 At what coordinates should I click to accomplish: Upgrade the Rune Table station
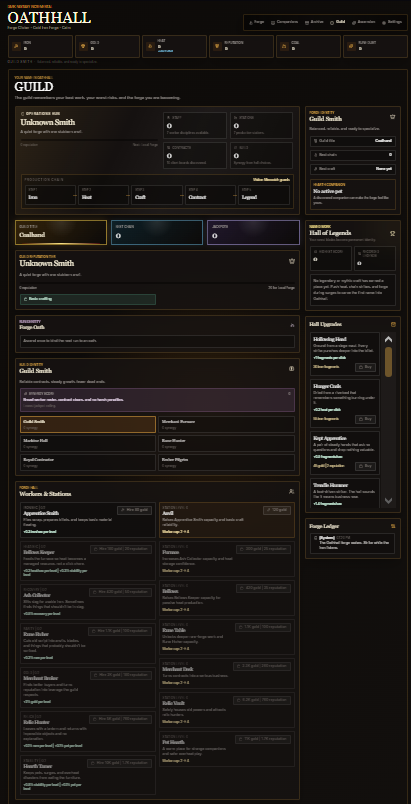tap(263, 627)
